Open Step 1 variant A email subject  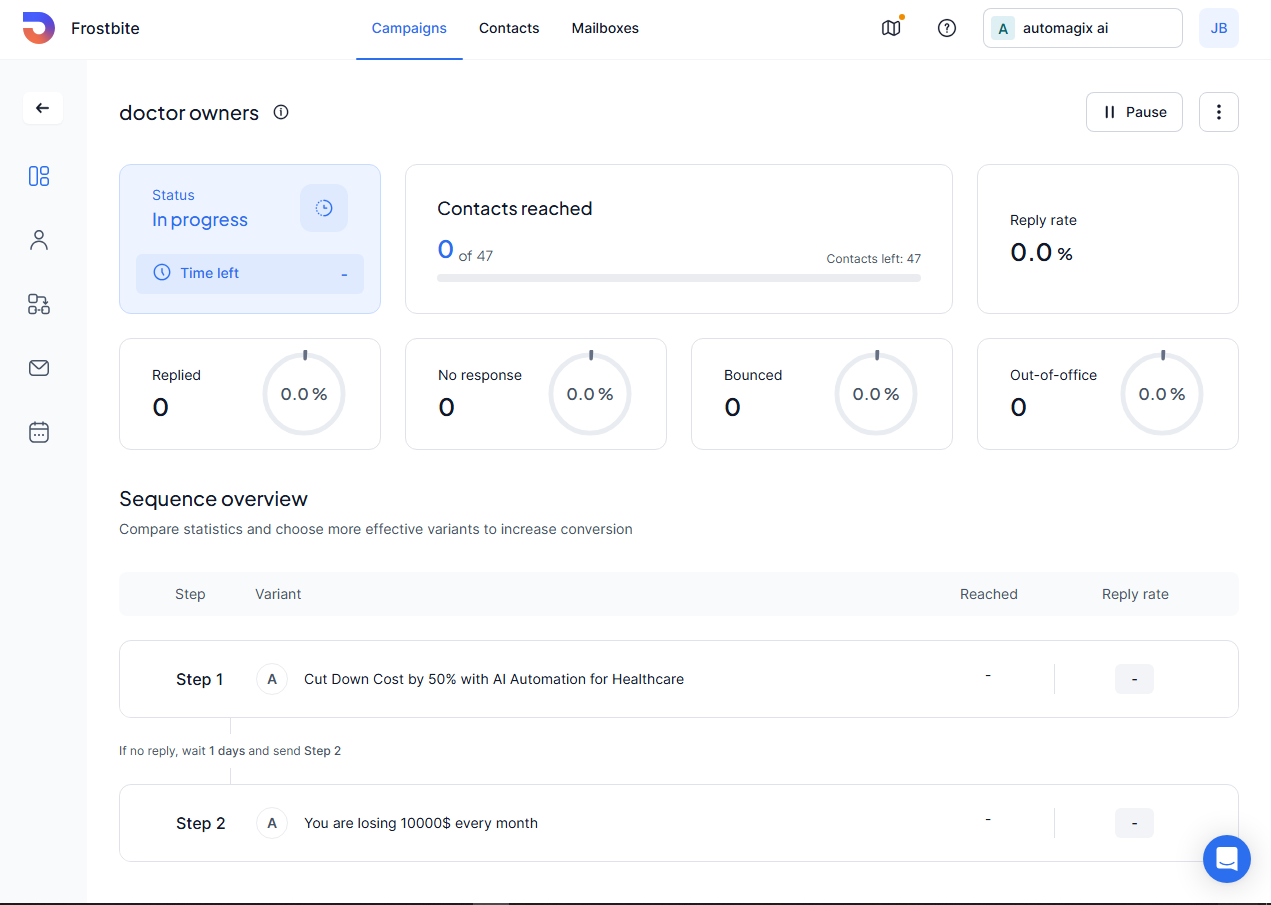(x=494, y=679)
